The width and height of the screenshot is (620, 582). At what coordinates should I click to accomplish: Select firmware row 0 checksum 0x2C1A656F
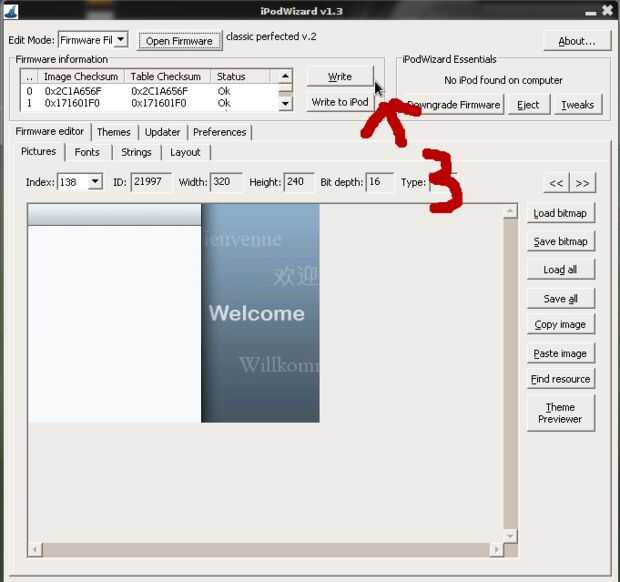click(149, 91)
